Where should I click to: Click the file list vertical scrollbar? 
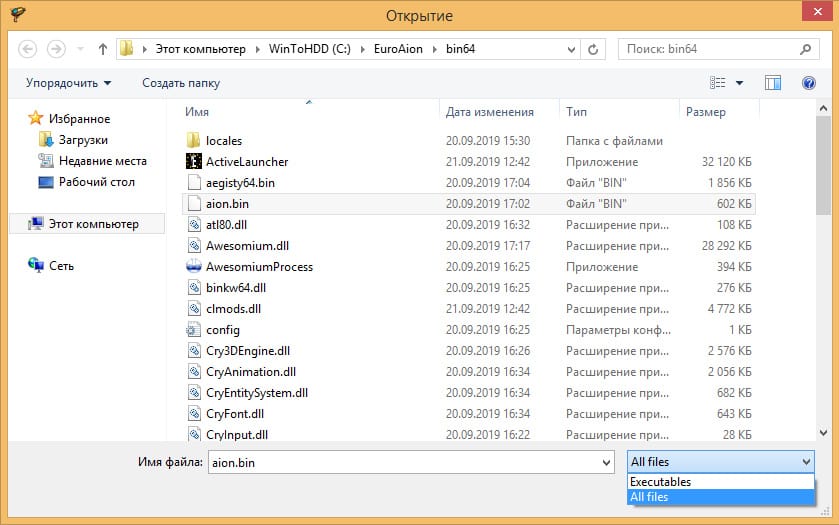(x=823, y=280)
